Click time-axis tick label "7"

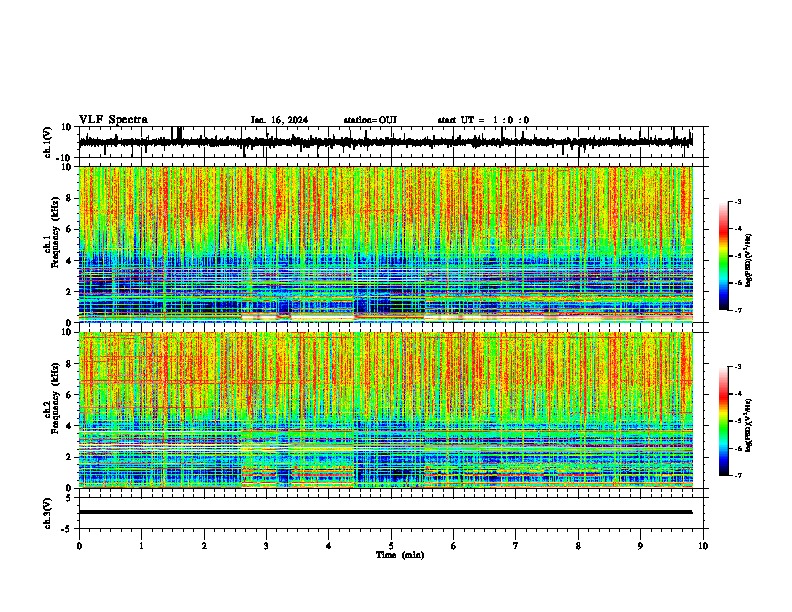516,546
